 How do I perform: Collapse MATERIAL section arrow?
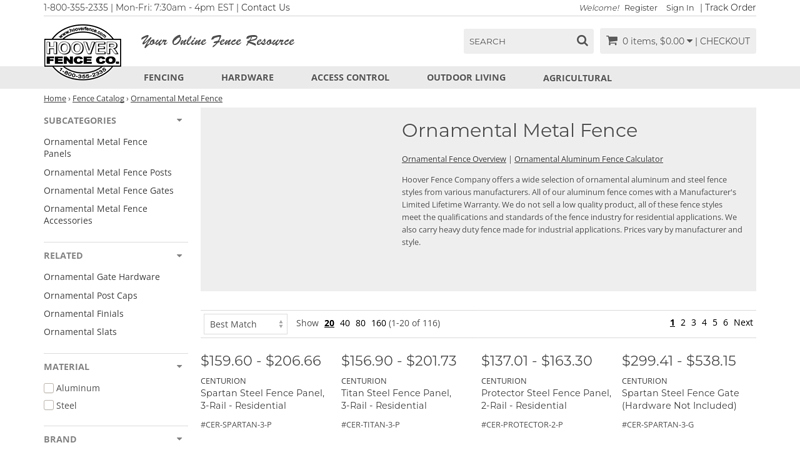[179, 366]
